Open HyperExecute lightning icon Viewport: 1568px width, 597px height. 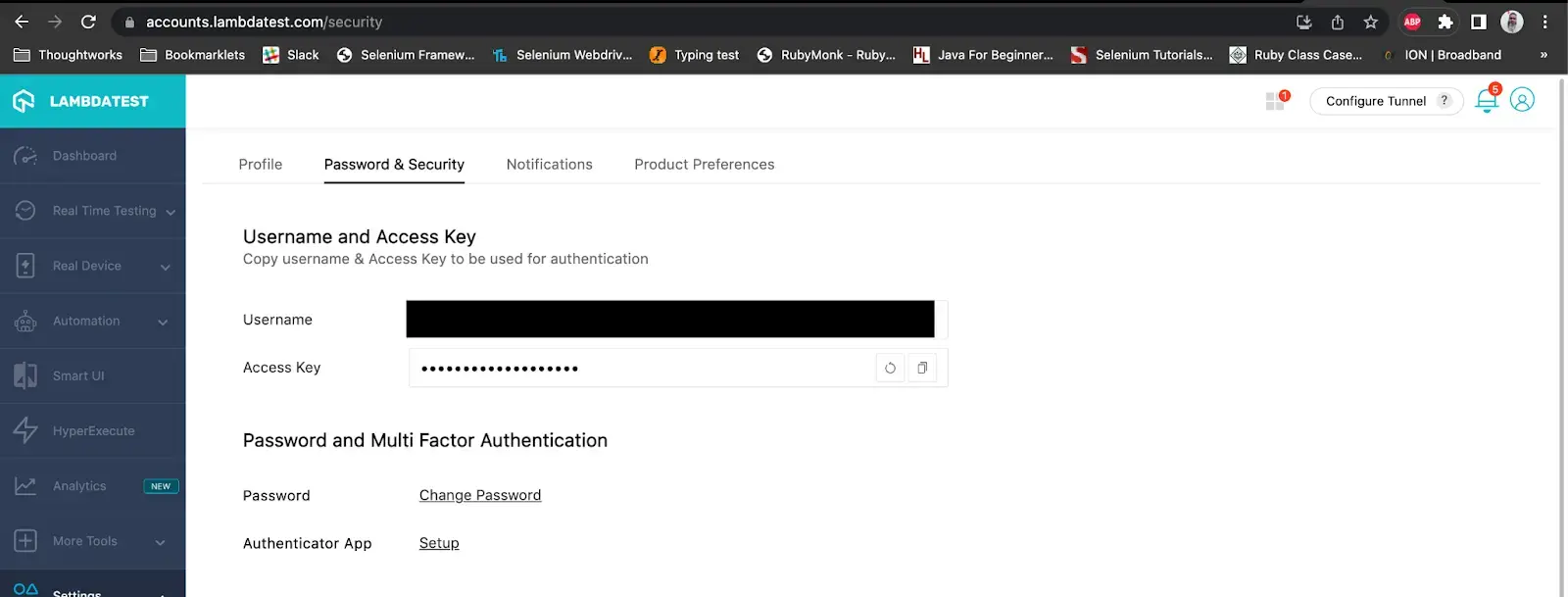[25, 430]
